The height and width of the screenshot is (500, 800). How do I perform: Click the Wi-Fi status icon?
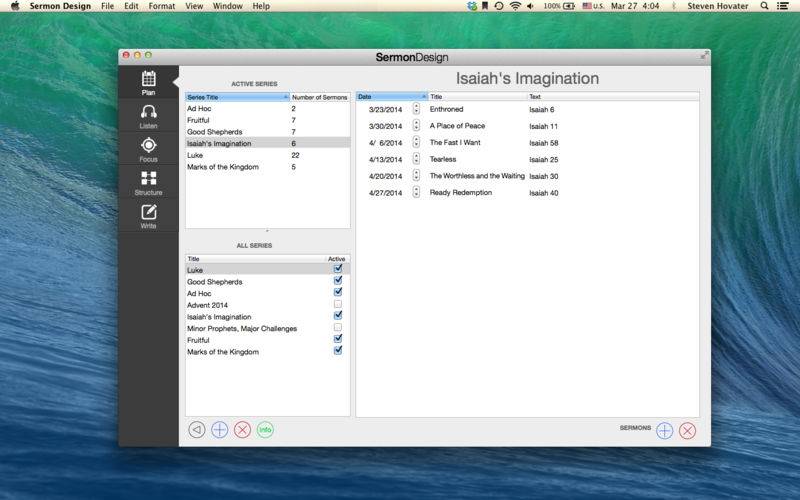pyautogui.click(x=515, y=6)
